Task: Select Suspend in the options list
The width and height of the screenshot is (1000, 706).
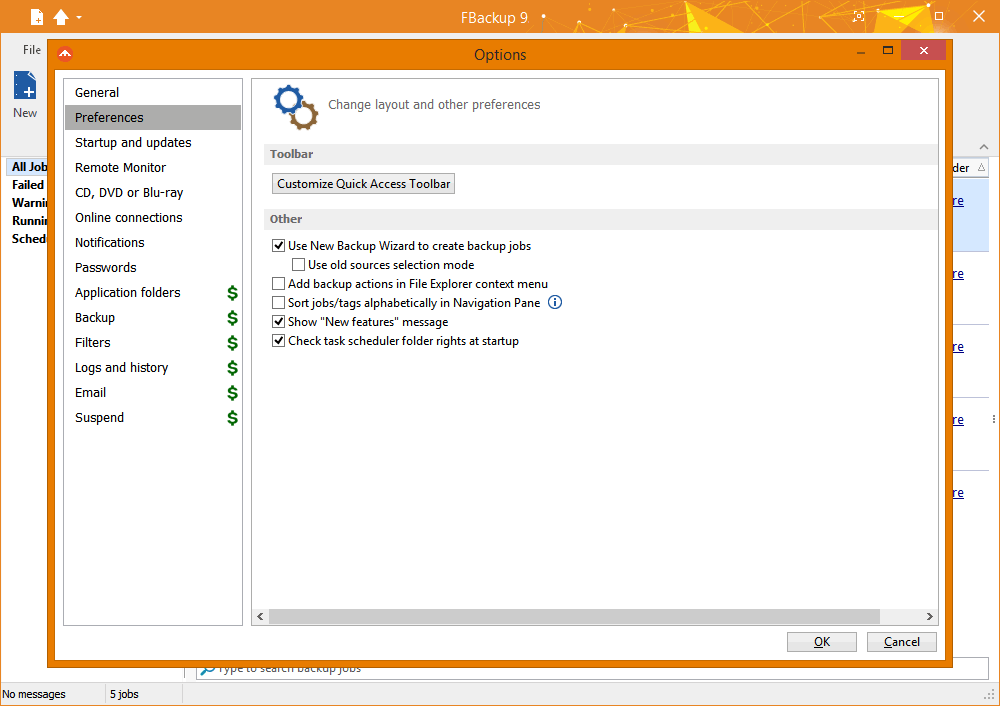Action: click(x=153, y=418)
